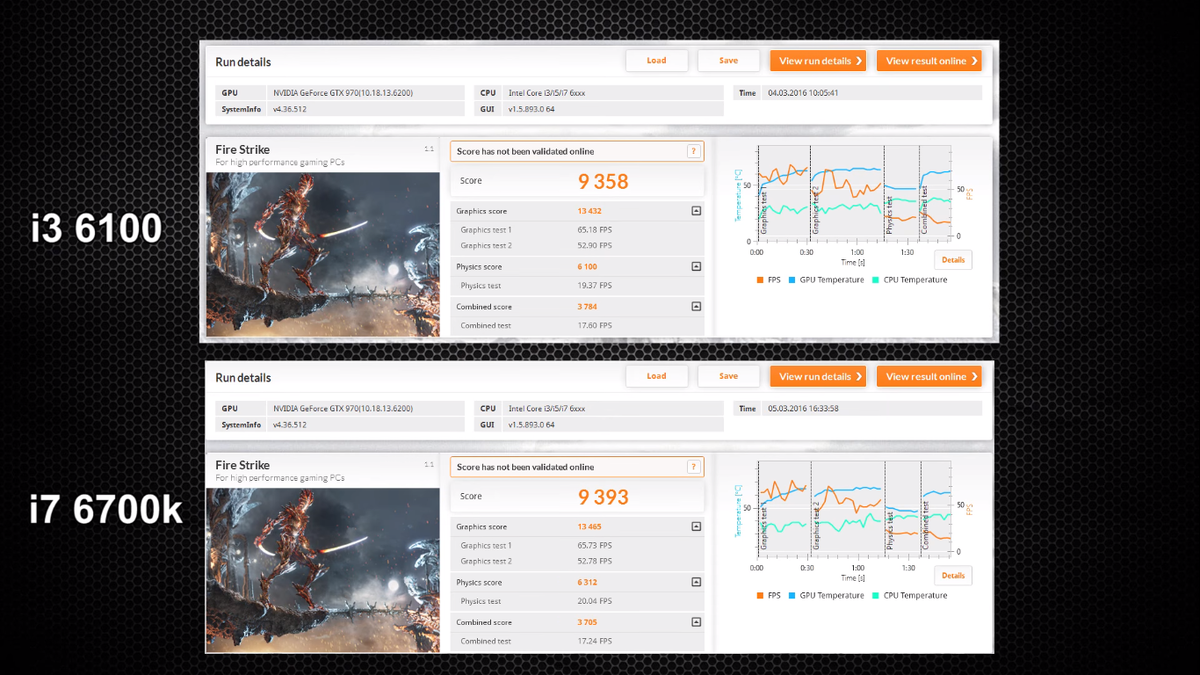The width and height of the screenshot is (1200, 675).
Task: Collapse the Physics score 6 100 section
Action: [x=696, y=267]
